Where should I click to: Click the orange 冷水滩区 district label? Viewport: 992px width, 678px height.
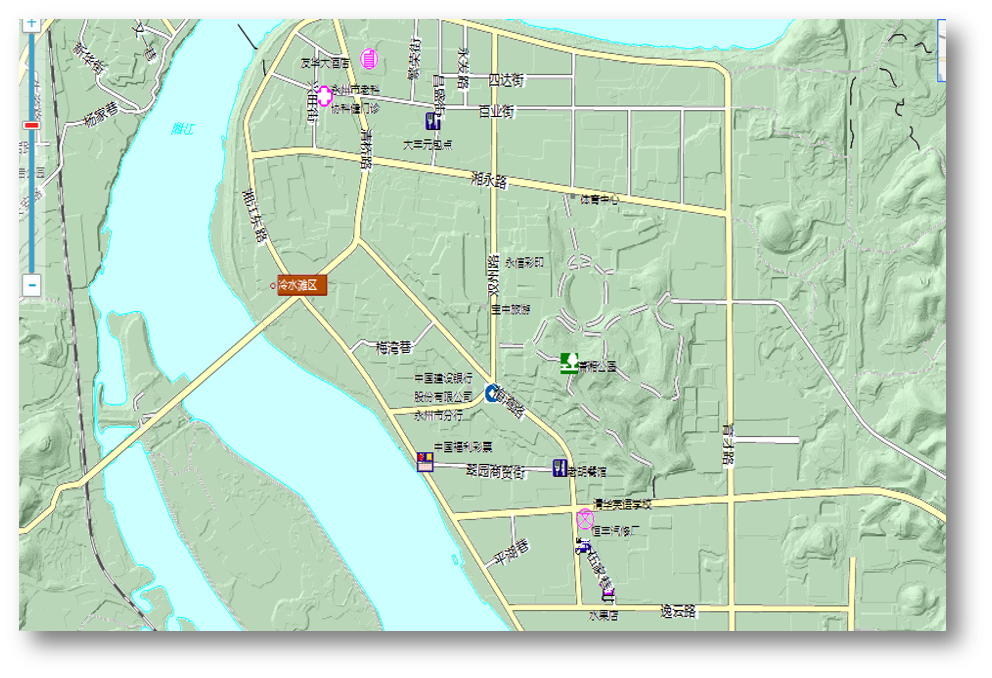302,285
